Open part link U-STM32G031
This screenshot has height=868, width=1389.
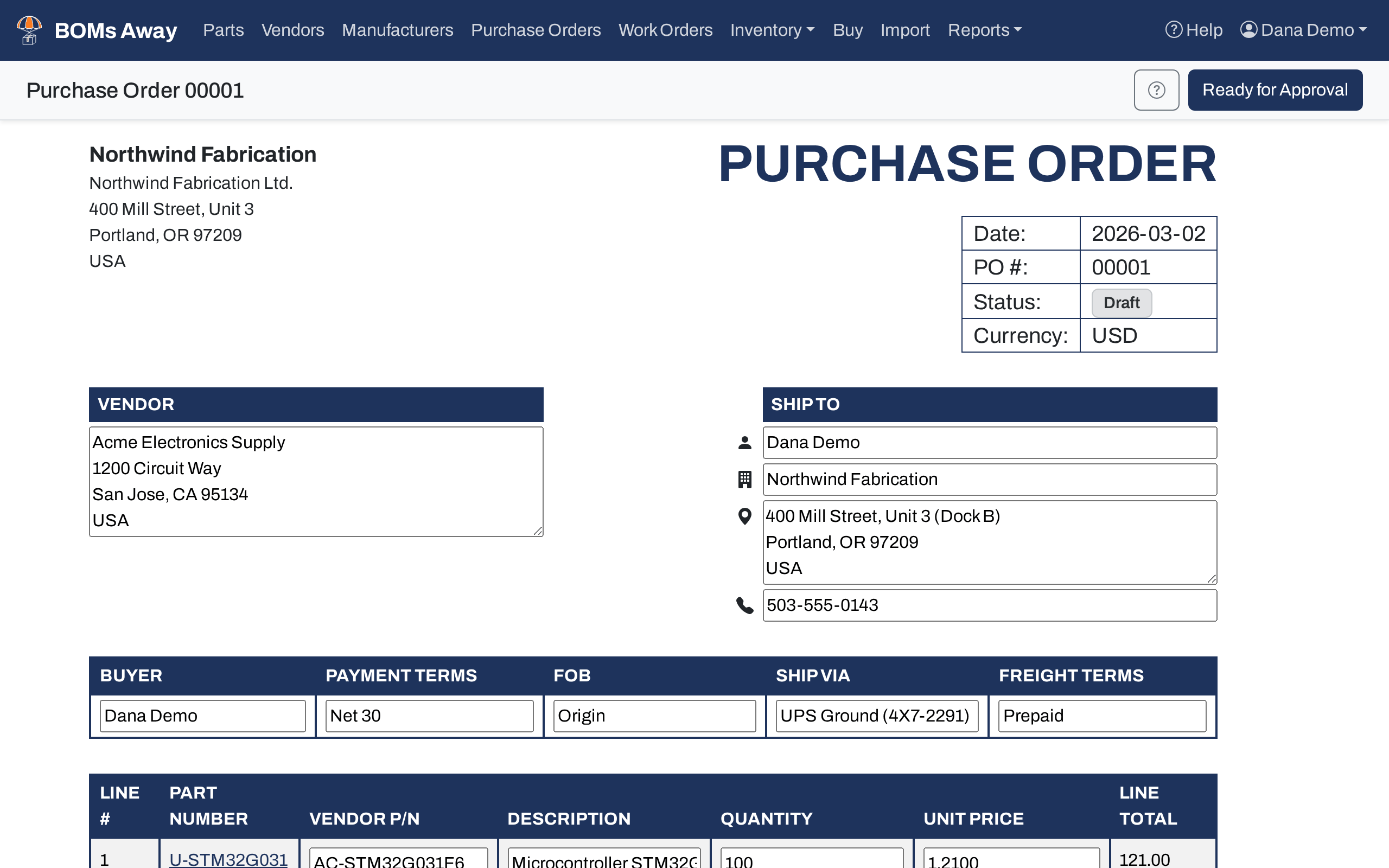[228, 859]
